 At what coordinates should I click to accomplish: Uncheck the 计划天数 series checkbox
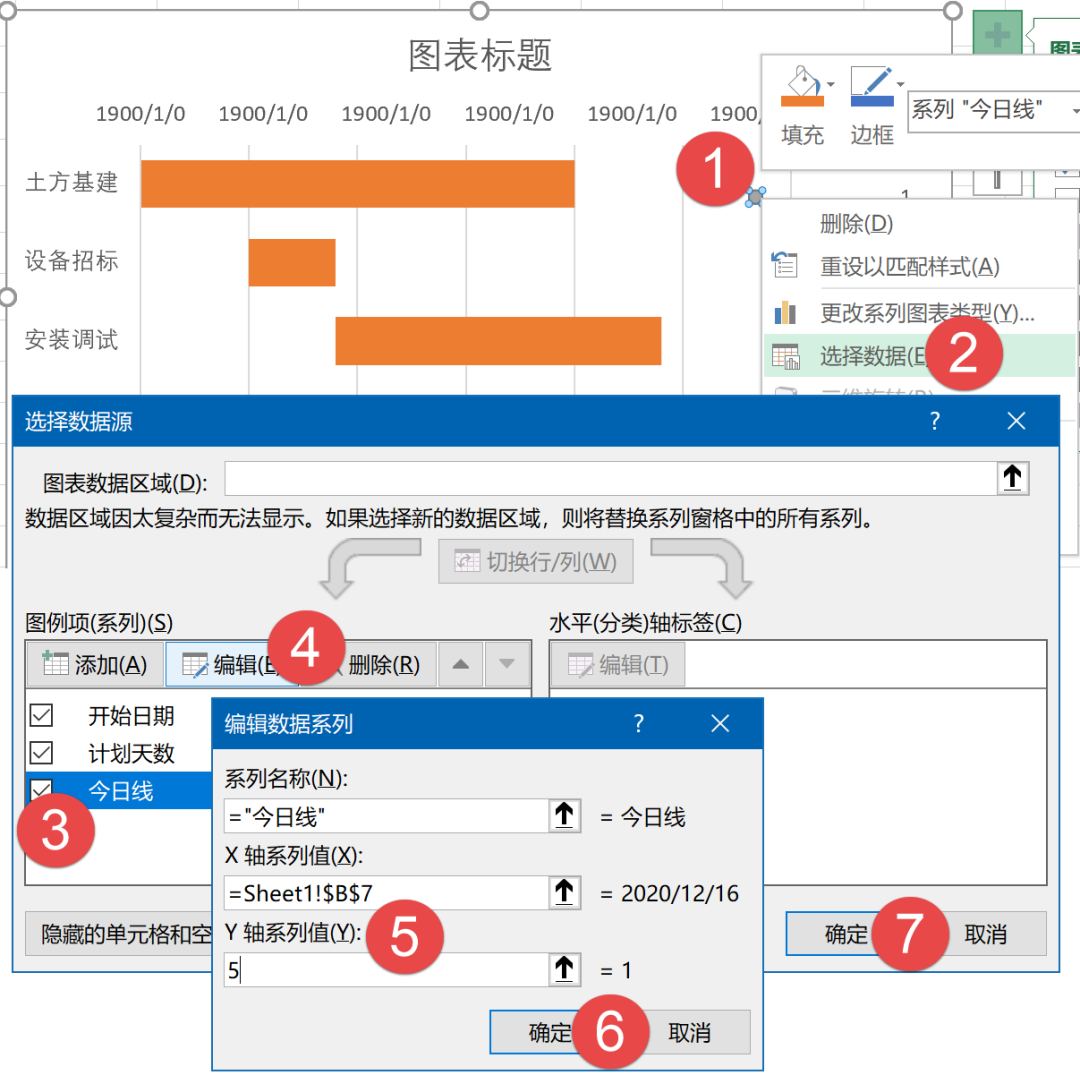pyautogui.click(x=40, y=752)
